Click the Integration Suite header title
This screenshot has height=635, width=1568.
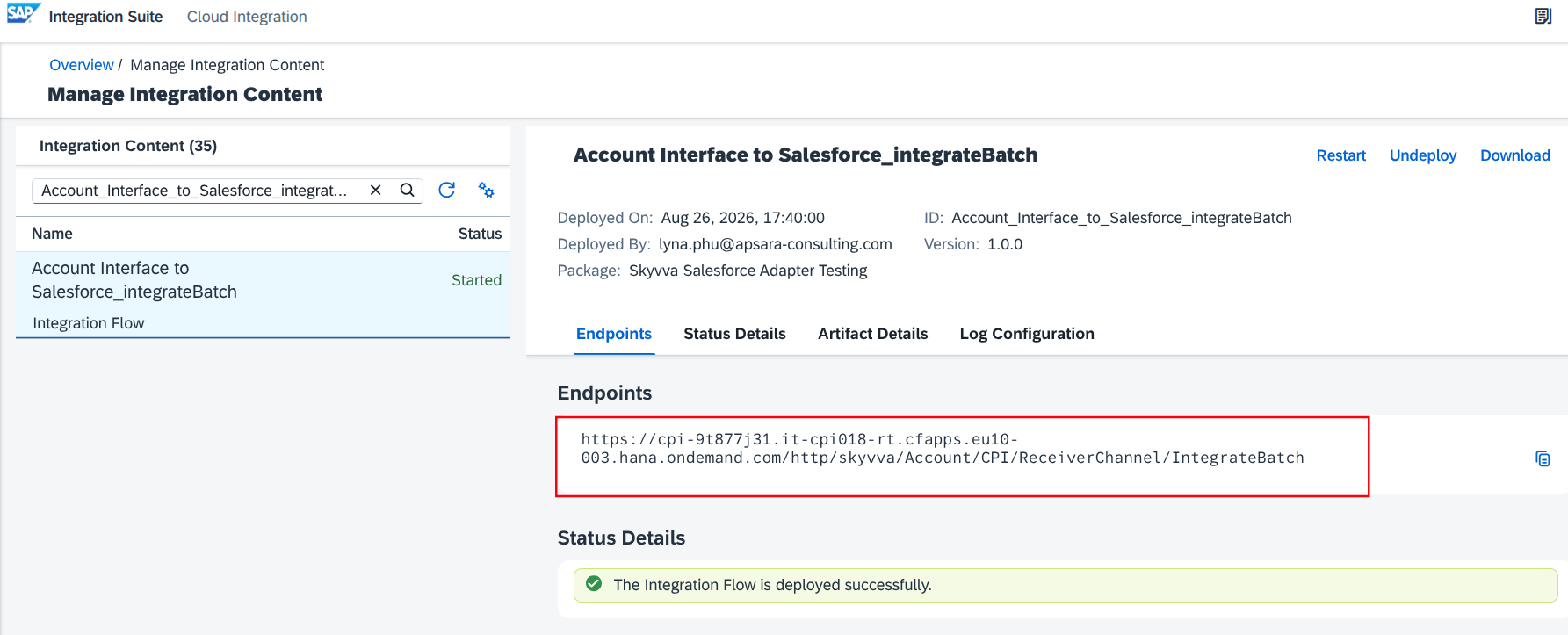click(105, 17)
